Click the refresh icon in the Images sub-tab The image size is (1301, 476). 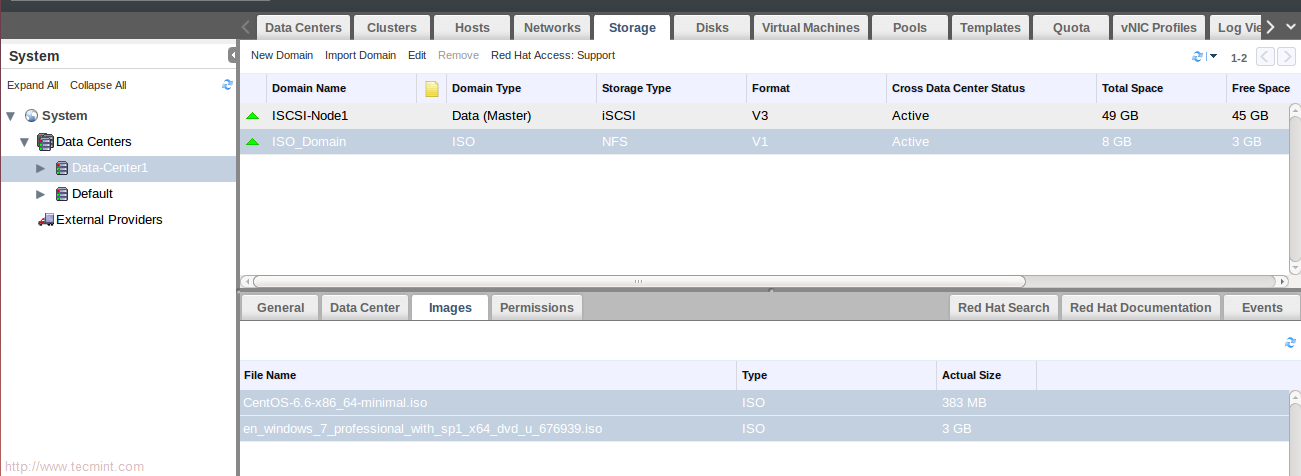point(1290,343)
